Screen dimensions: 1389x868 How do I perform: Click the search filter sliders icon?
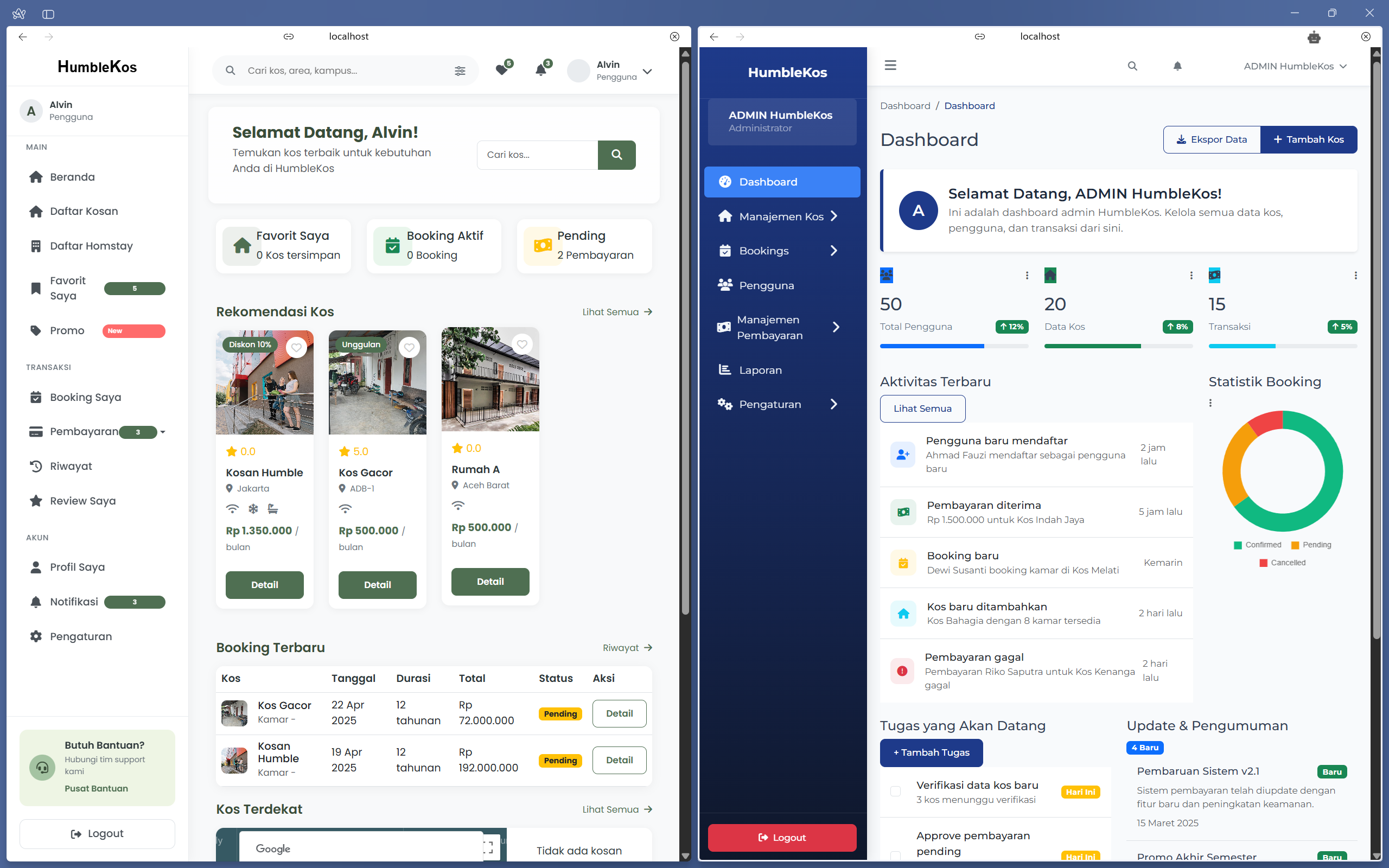[460, 71]
